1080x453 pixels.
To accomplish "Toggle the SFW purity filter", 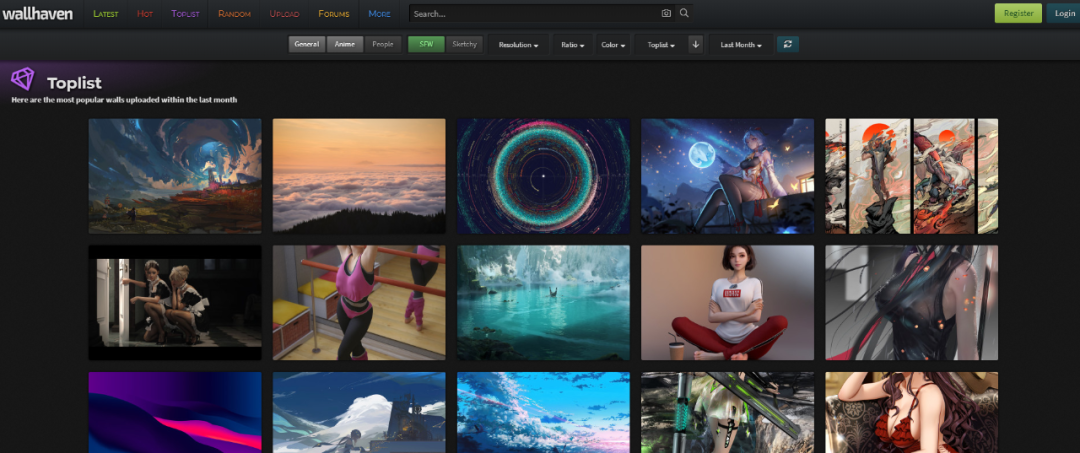I will click(426, 45).
